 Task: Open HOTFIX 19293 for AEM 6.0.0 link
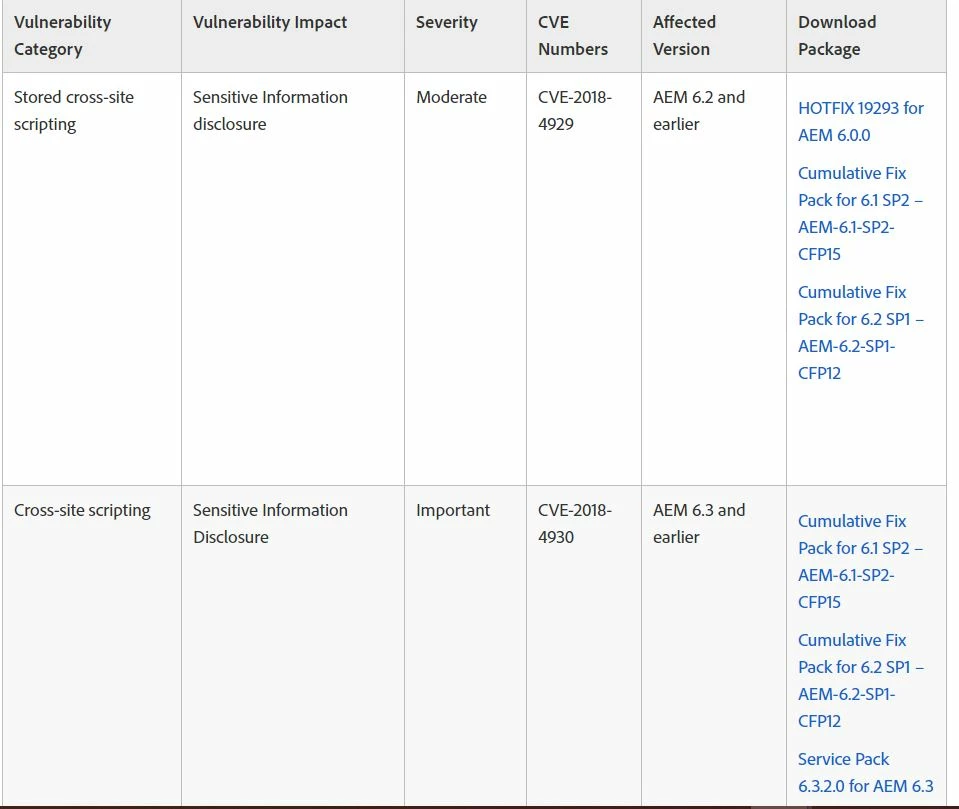pos(861,122)
